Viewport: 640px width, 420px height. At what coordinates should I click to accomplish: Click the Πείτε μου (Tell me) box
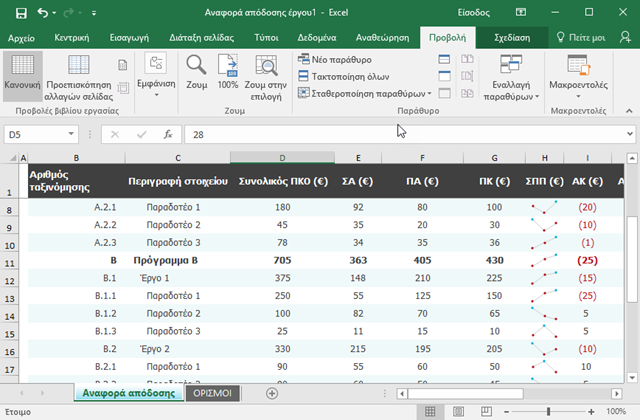point(581,38)
